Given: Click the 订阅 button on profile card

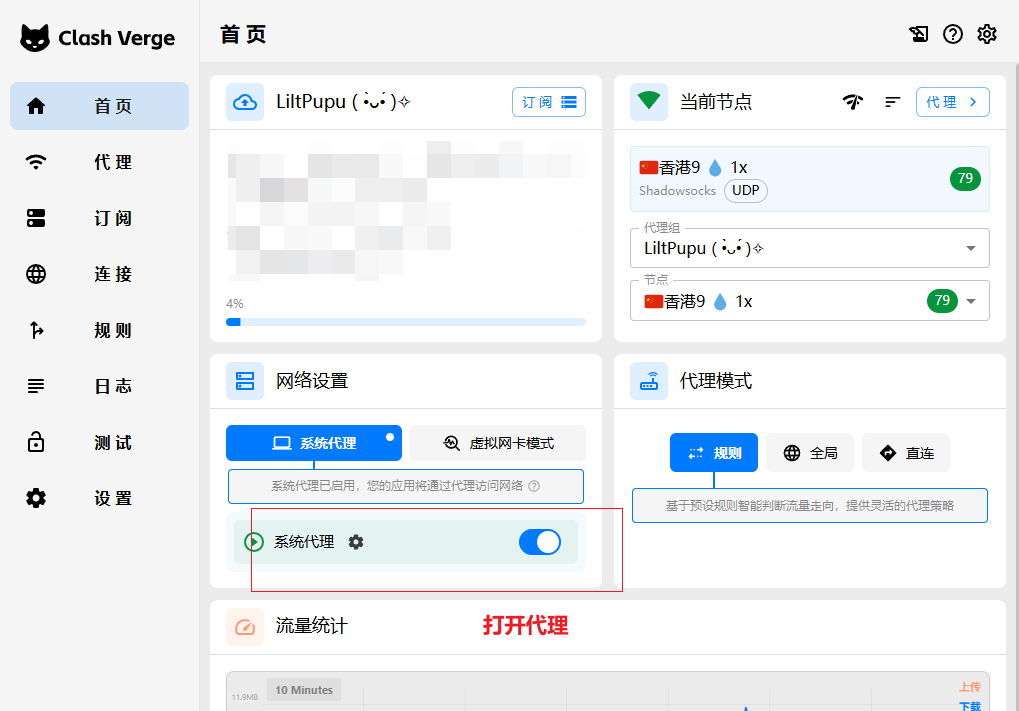Looking at the screenshot, I should click(x=548, y=102).
